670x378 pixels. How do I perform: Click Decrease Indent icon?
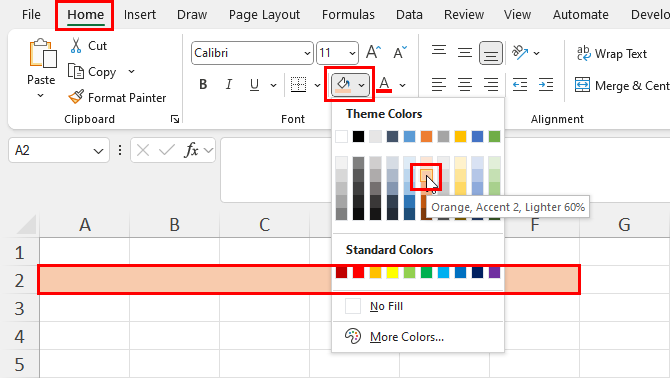[520, 85]
